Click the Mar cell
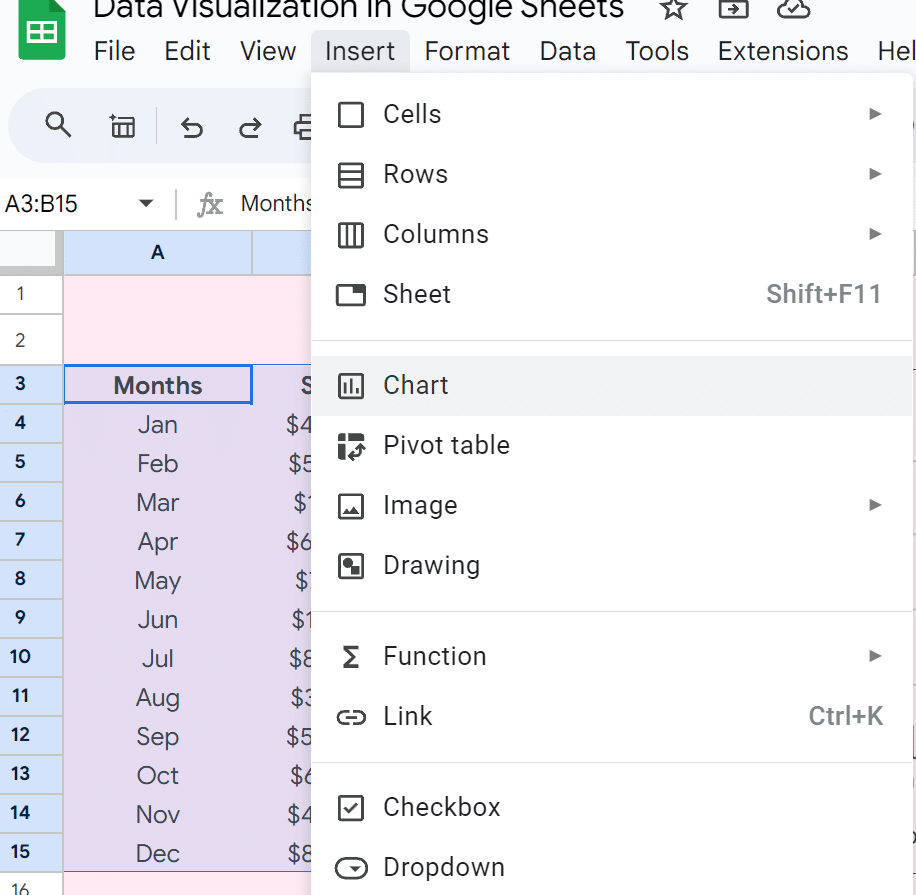 coord(158,502)
